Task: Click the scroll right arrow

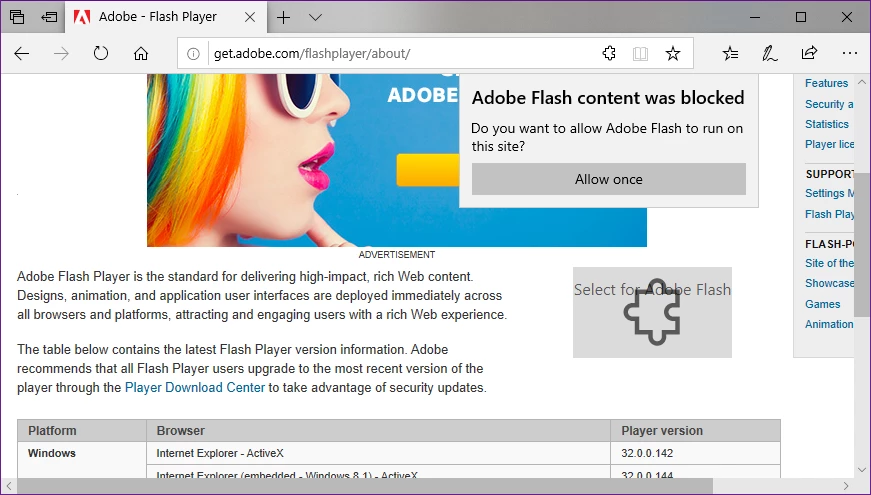Action: click(846, 486)
